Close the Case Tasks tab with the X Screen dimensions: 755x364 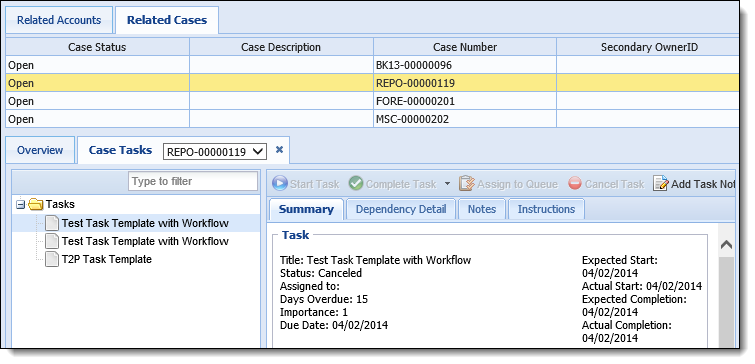click(279, 150)
